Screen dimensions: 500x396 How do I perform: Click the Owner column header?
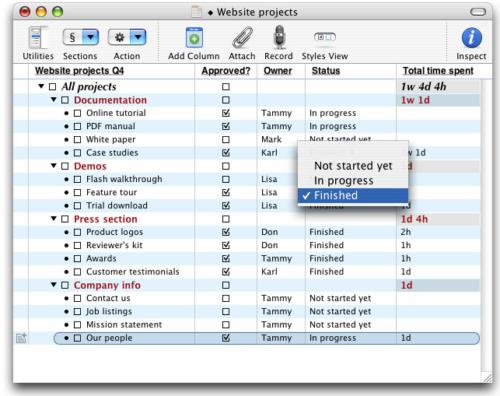278,71
